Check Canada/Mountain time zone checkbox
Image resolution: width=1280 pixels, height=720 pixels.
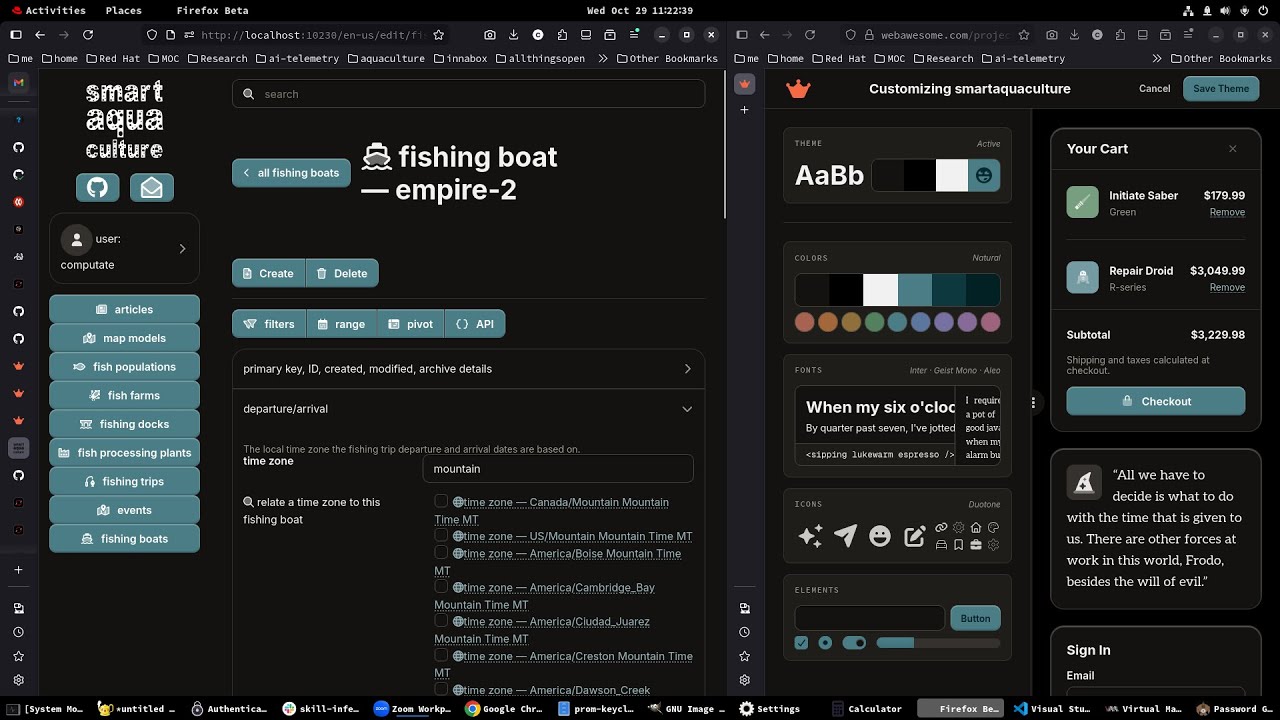(441, 501)
